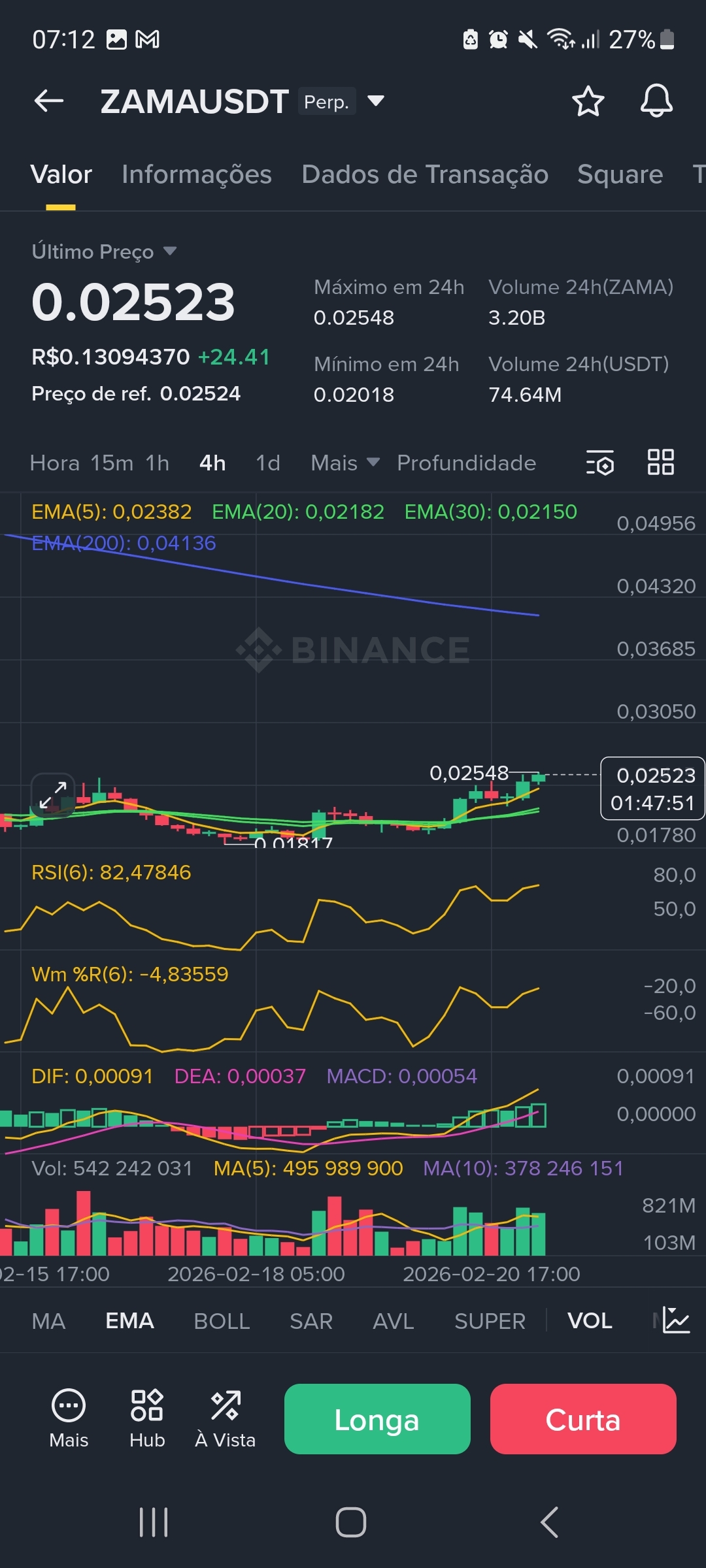This screenshot has height=1568, width=706.
Task: Expand Mais timeframe dropdown
Action: (x=345, y=463)
